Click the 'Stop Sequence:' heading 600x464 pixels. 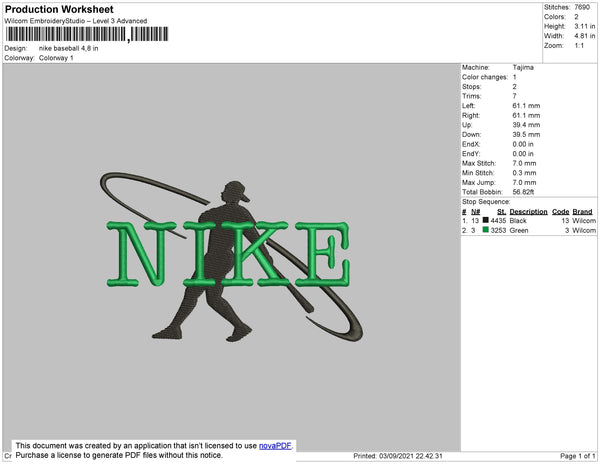point(486,202)
